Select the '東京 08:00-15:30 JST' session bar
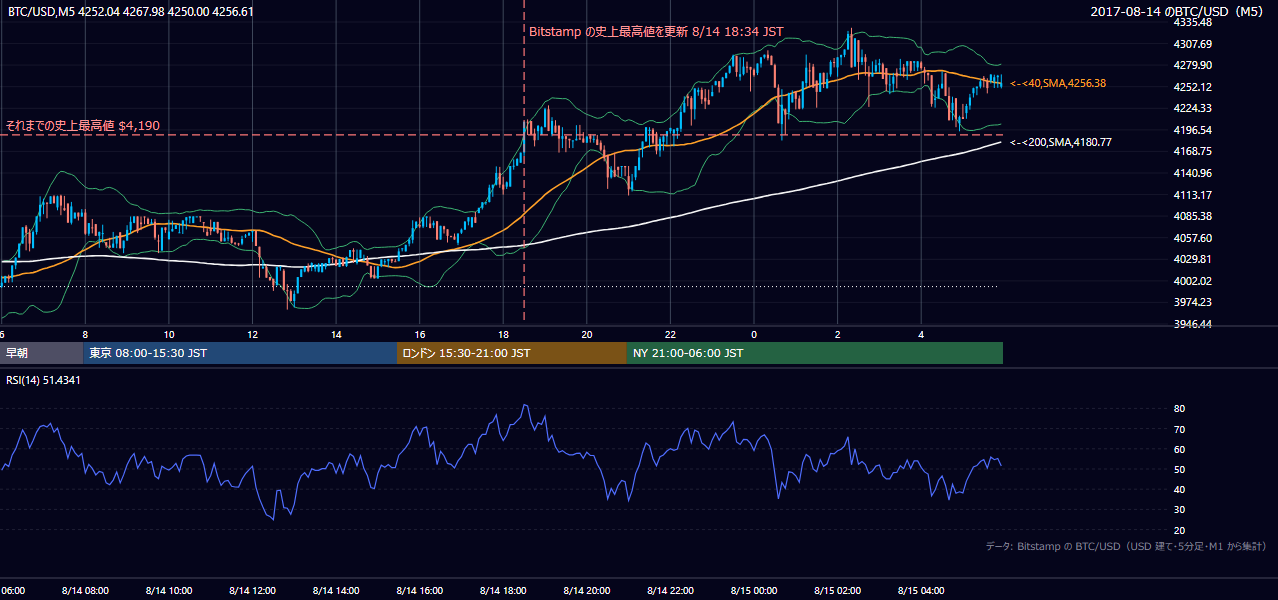 pos(240,353)
